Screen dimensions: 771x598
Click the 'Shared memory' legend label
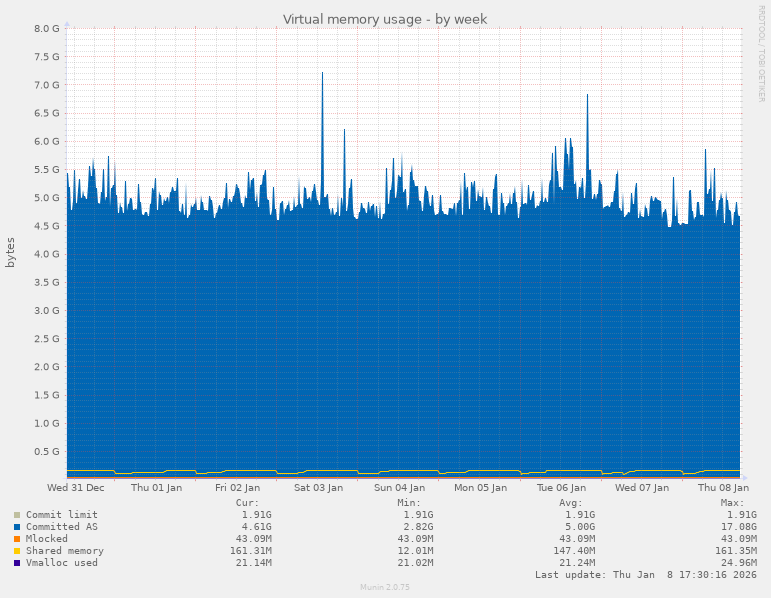(x=65, y=550)
